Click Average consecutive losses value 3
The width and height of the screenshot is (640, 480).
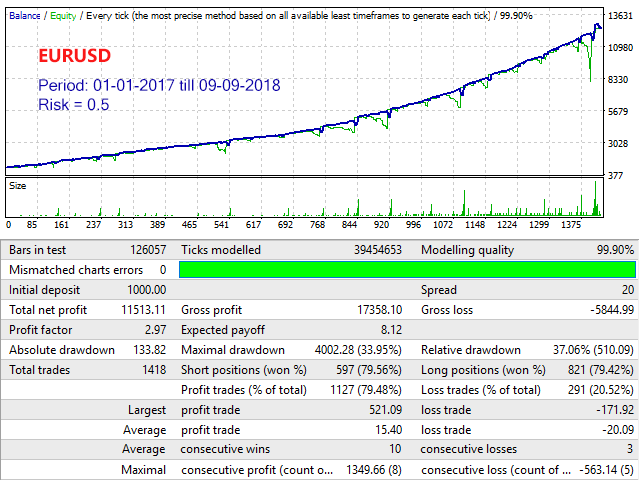(630, 449)
